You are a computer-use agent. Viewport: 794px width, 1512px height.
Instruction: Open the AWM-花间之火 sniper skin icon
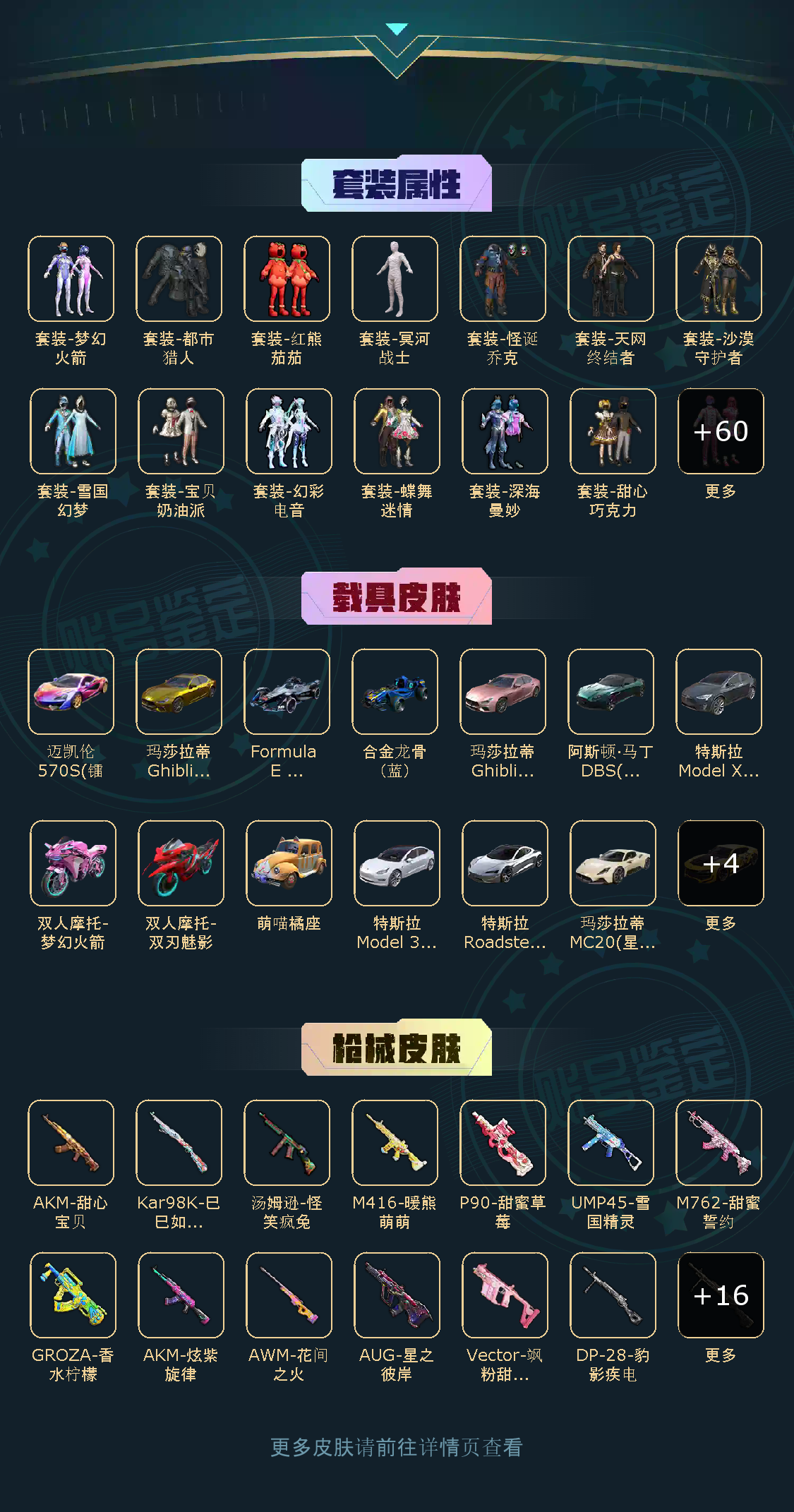[289, 1295]
